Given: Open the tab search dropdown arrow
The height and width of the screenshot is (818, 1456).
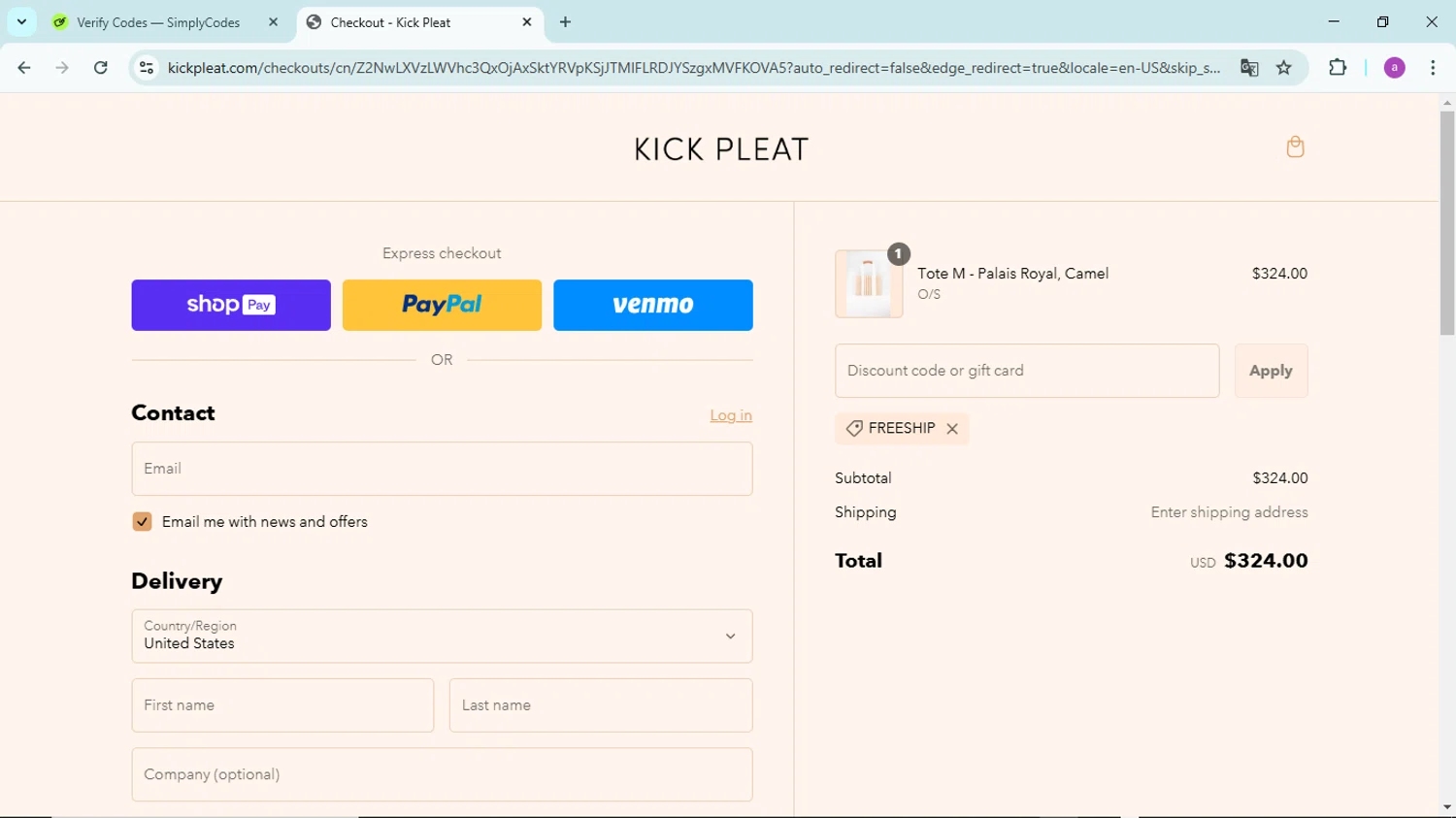Looking at the screenshot, I should point(21,22).
